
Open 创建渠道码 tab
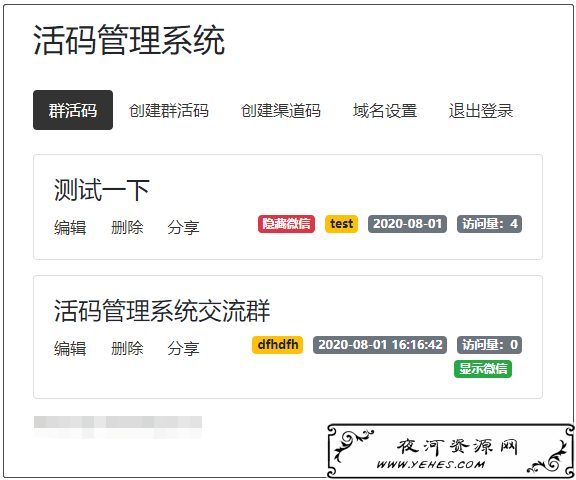[281, 111]
